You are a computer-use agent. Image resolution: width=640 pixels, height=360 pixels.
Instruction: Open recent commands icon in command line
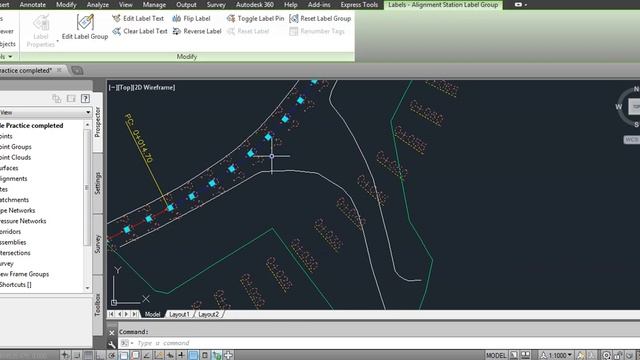point(126,343)
